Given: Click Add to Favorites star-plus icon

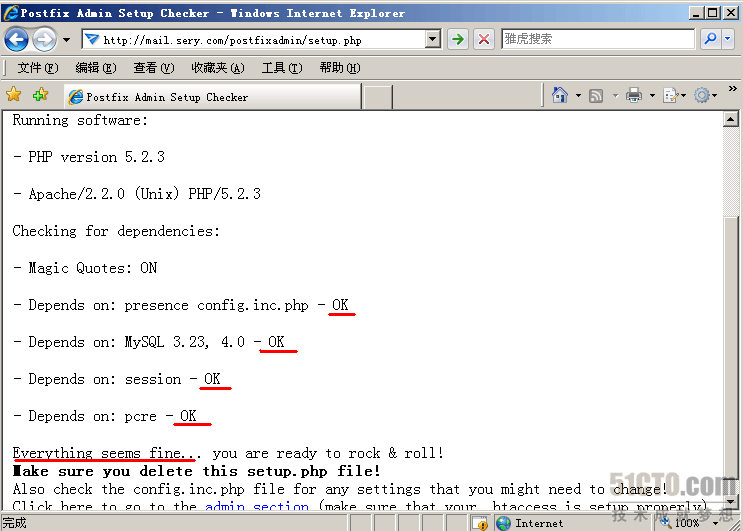Looking at the screenshot, I should [40, 95].
